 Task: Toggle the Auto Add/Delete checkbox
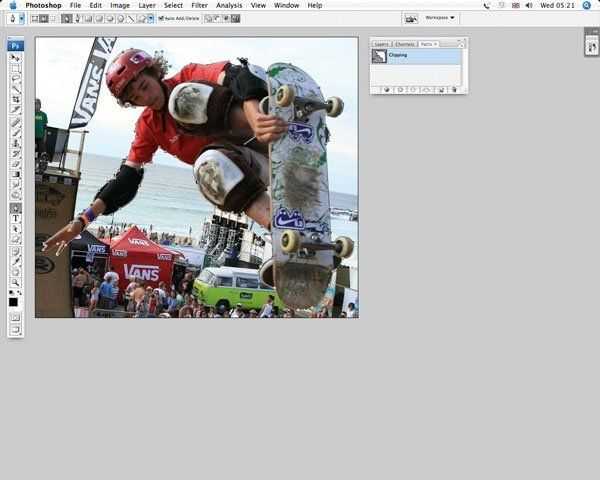click(x=160, y=18)
